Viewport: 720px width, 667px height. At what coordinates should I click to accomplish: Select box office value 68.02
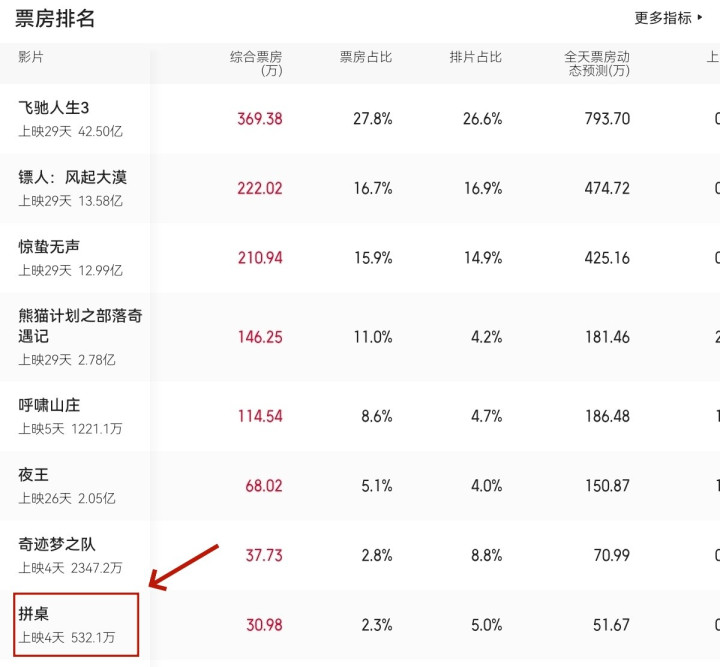pos(264,486)
